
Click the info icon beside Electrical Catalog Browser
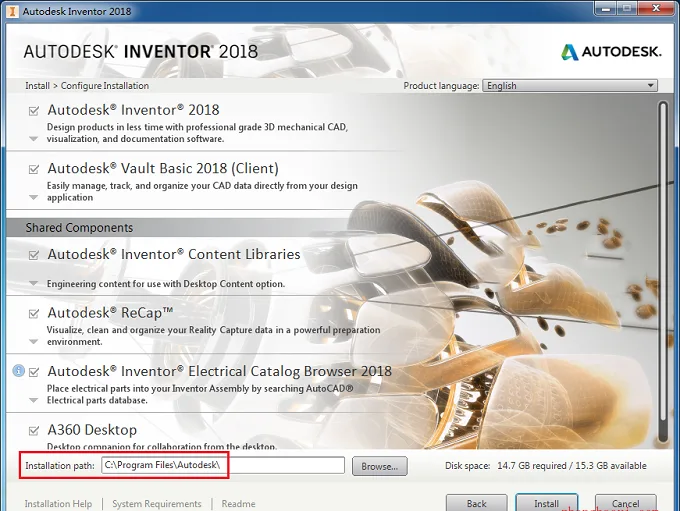(18, 370)
